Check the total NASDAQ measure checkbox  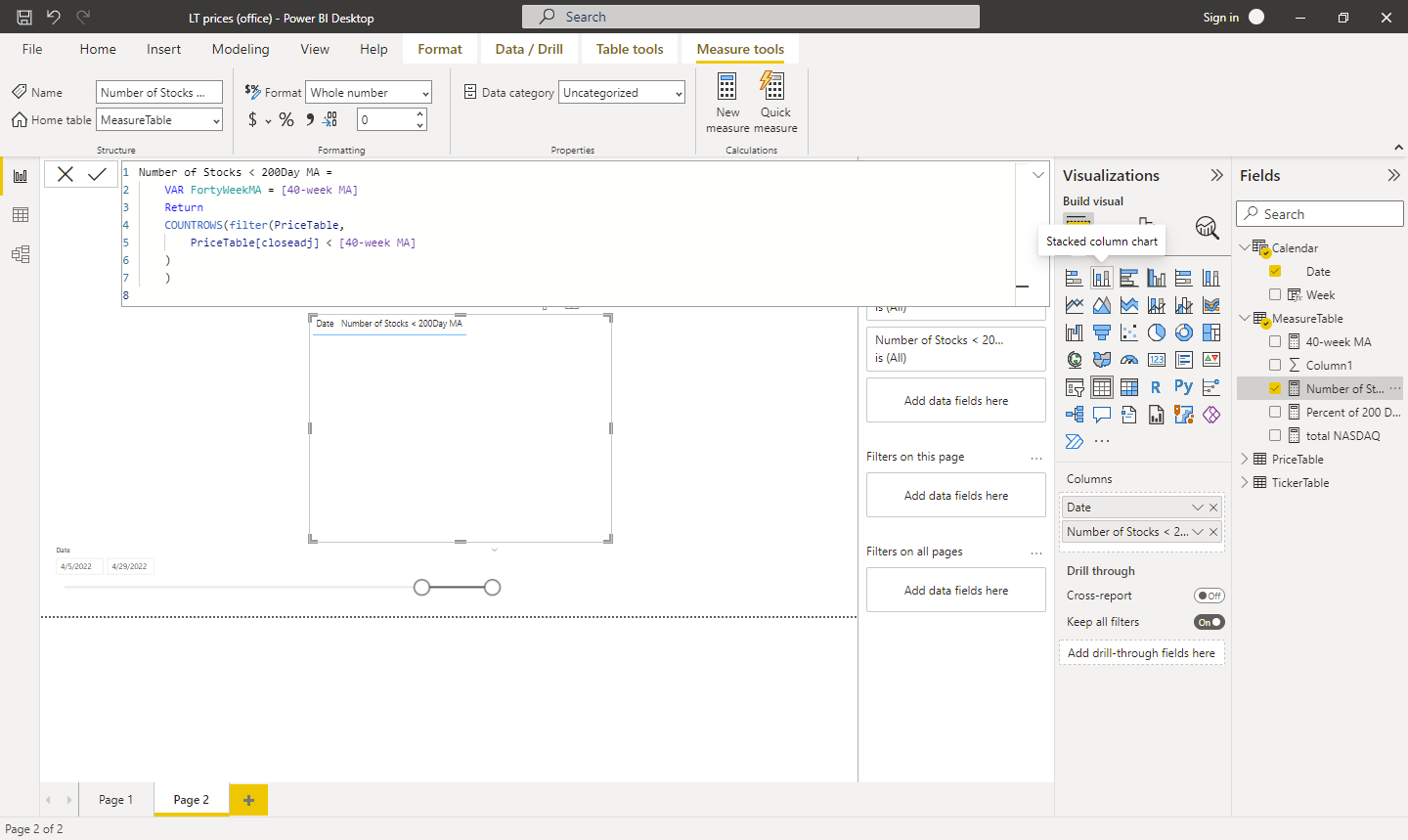[x=1275, y=435]
